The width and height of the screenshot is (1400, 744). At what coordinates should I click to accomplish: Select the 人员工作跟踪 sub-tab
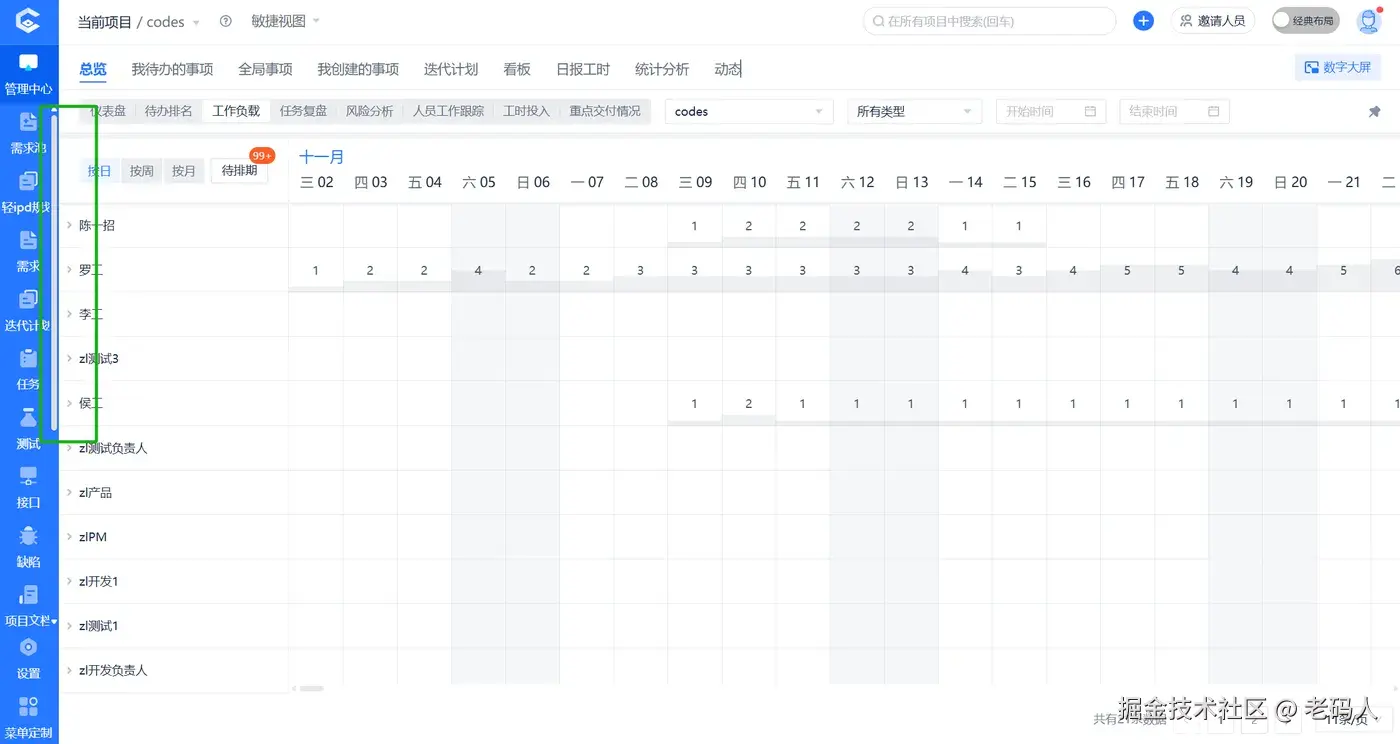[x=448, y=111]
